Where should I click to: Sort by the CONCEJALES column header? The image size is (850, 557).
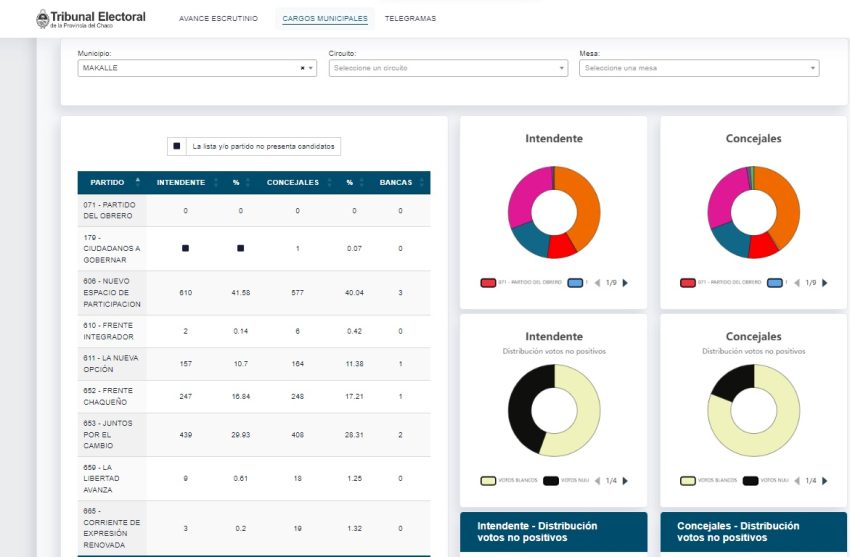(293, 183)
